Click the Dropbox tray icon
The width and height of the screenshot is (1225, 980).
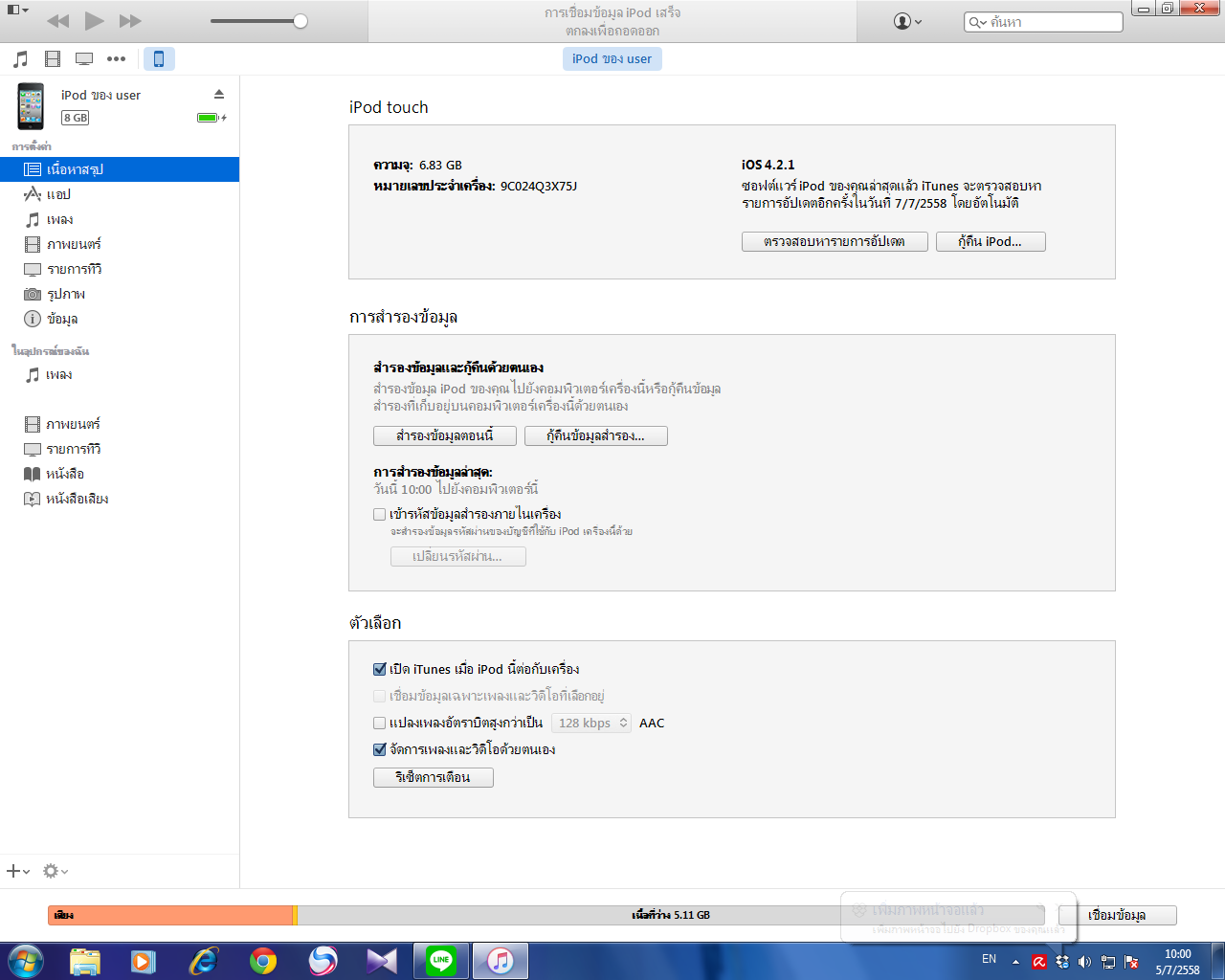tap(1062, 961)
